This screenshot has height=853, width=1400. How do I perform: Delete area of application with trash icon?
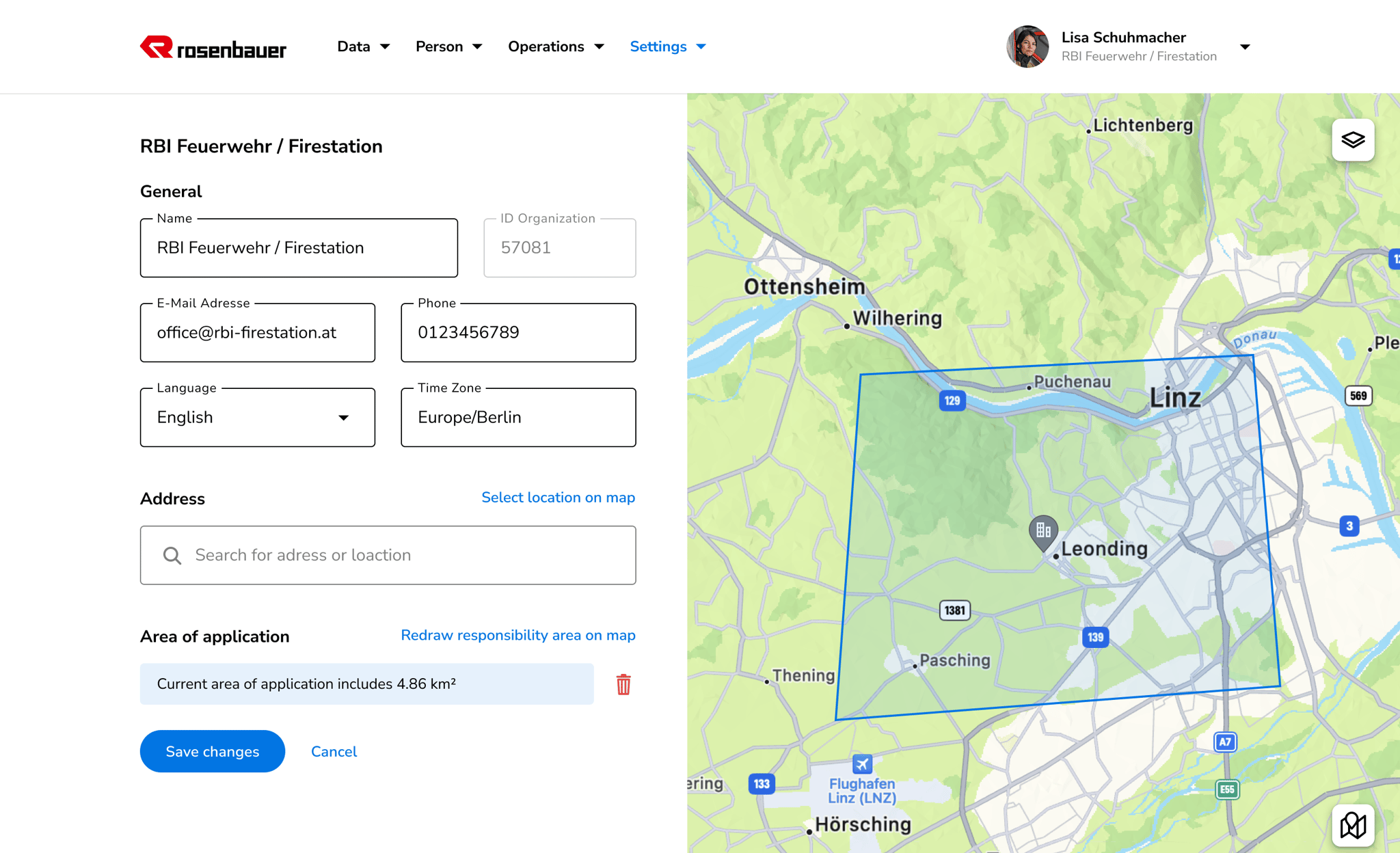coord(623,684)
